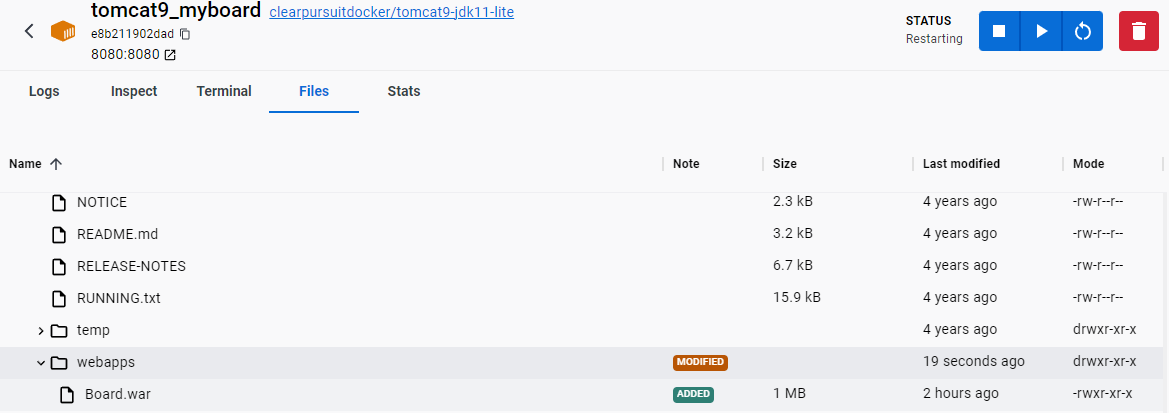Click the Last modified column header
The image size is (1169, 413).
point(961,164)
